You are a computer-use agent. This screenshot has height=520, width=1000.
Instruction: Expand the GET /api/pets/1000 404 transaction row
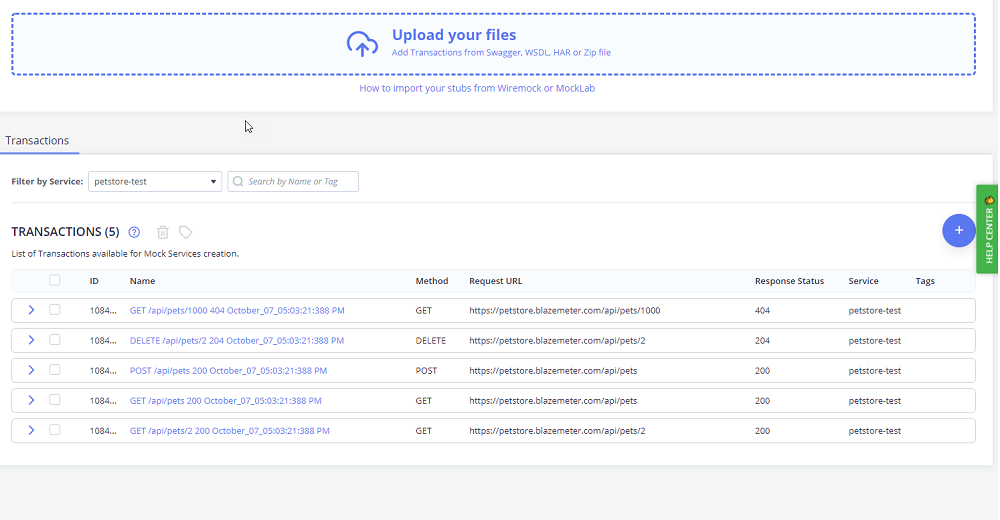point(31,310)
